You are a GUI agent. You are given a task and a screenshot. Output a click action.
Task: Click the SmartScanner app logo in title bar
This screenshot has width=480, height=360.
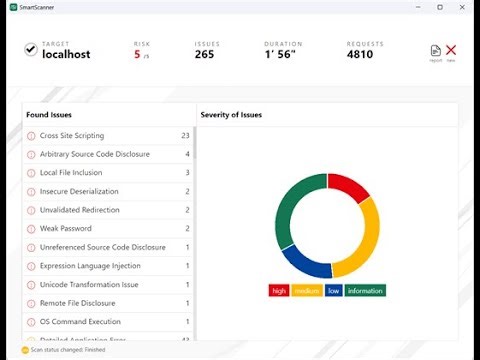[x=13, y=7]
